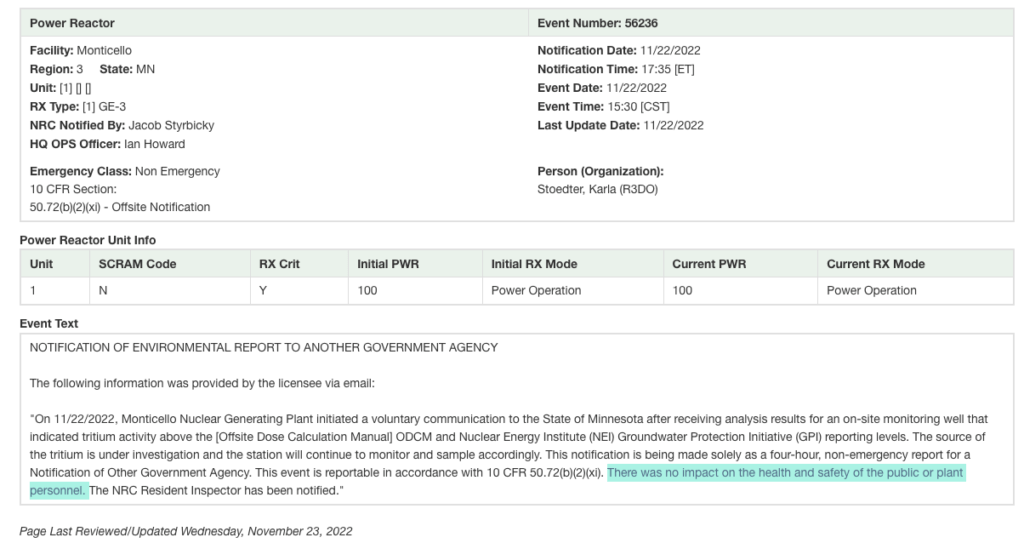Select the Last Update Date line
This screenshot has height=543, width=1024.
click(620, 126)
